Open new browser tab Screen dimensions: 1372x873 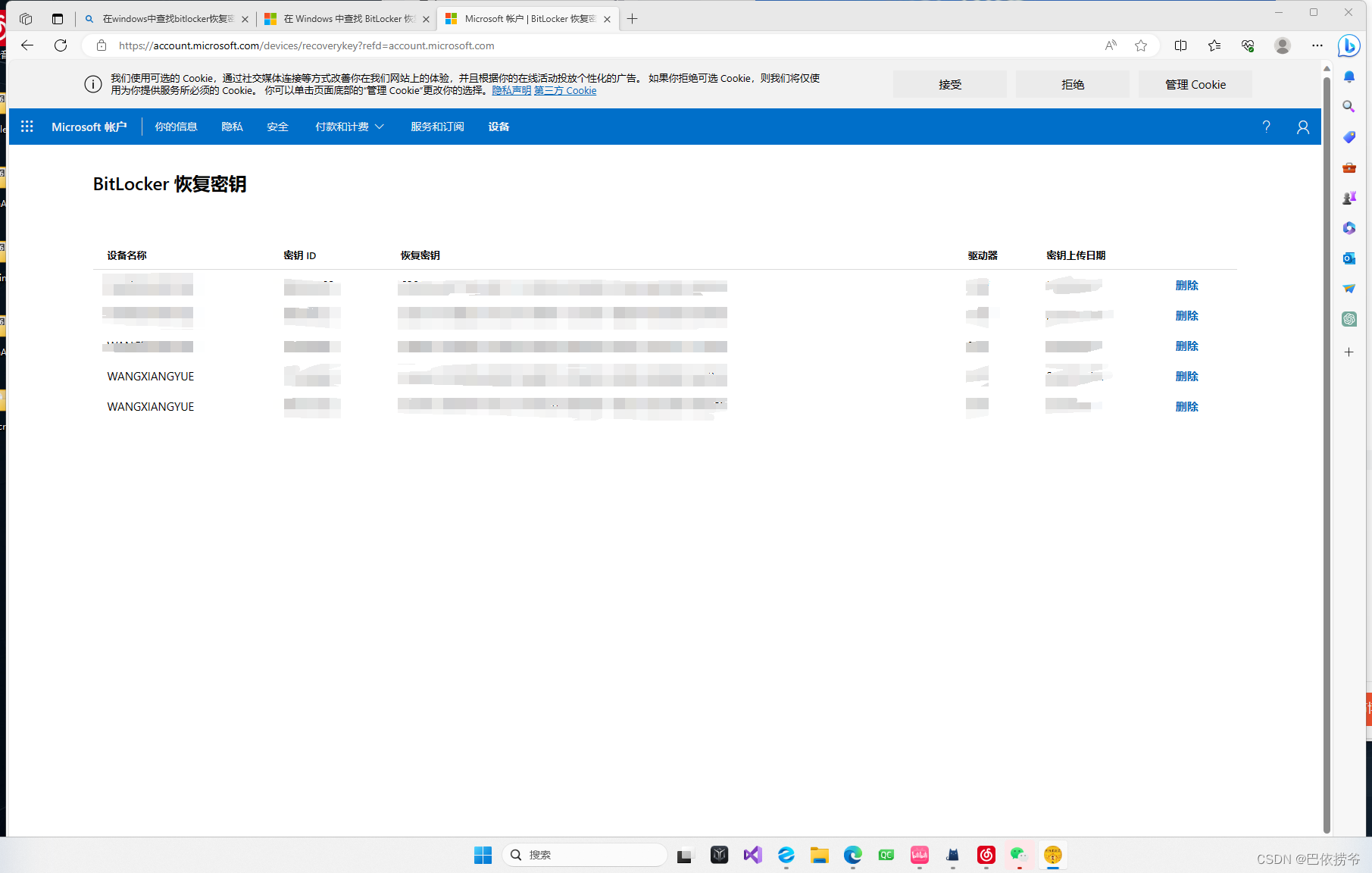(x=633, y=19)
